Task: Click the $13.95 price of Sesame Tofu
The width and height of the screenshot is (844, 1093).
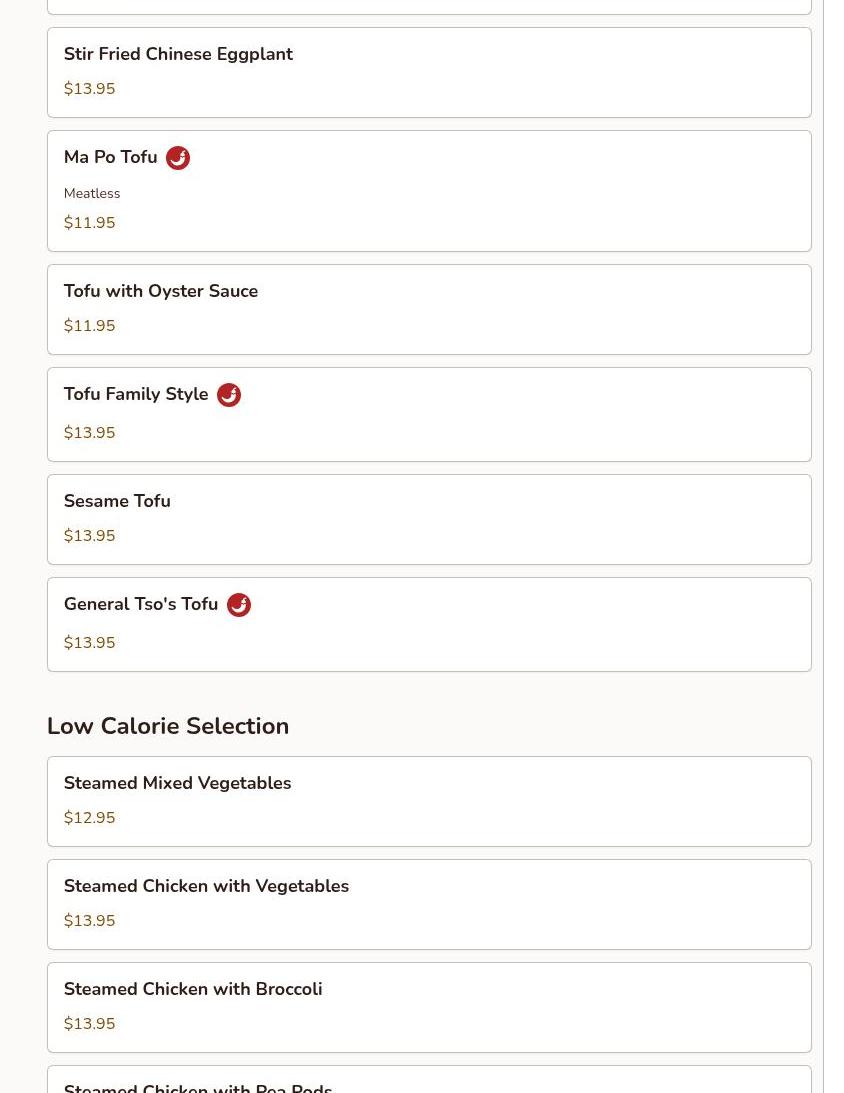Action: click(90, 537)
